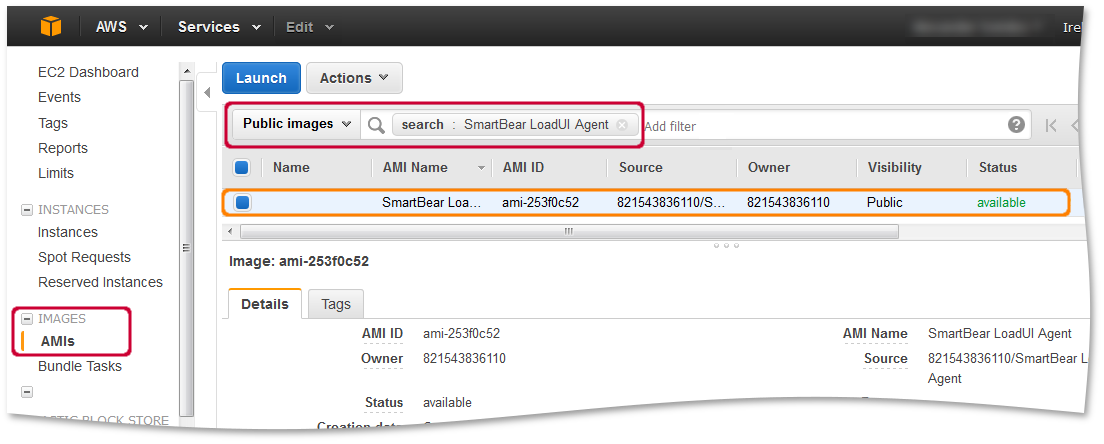Image resolution: width=1104 pixels, height=444 pixels.
Task: Click the Public visibility cell
Action: [x=885, y=203]
